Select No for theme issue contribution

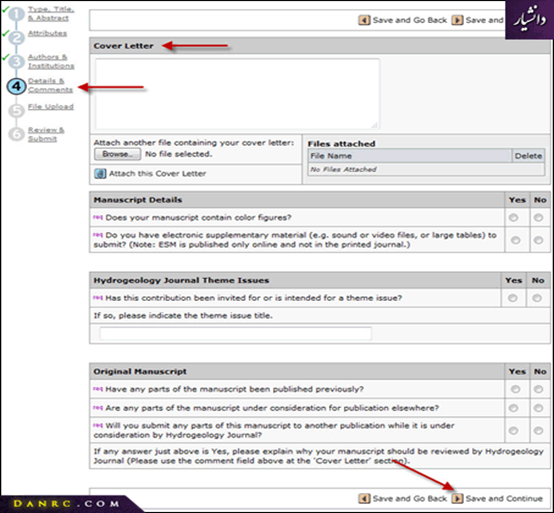(537, 298)
